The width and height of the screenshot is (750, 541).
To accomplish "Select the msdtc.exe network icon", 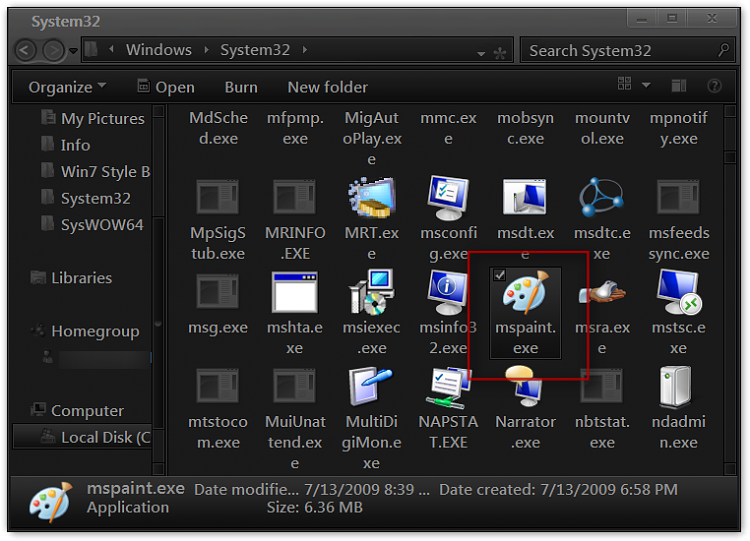I will 602,197.
